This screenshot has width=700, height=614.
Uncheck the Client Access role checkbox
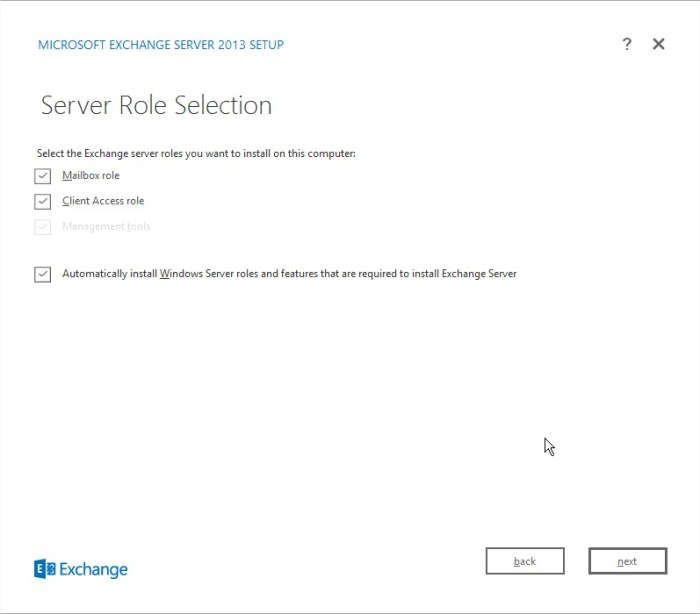[x=42, y=201]
